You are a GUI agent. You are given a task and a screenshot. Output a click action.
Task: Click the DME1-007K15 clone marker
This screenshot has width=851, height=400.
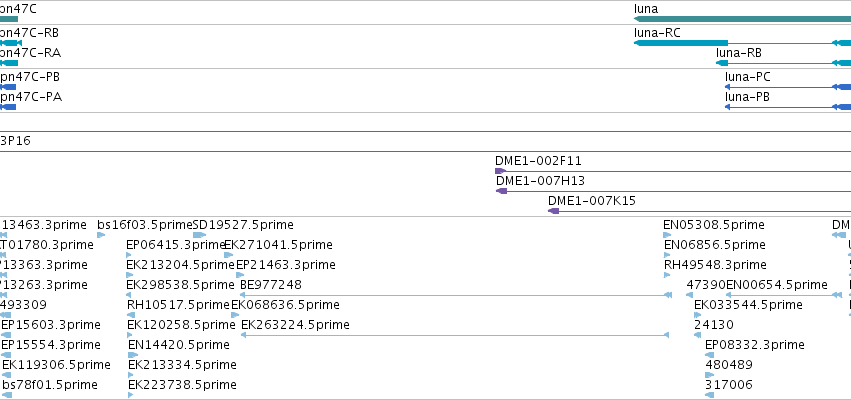pyautogui.click(x=554, y=211)
